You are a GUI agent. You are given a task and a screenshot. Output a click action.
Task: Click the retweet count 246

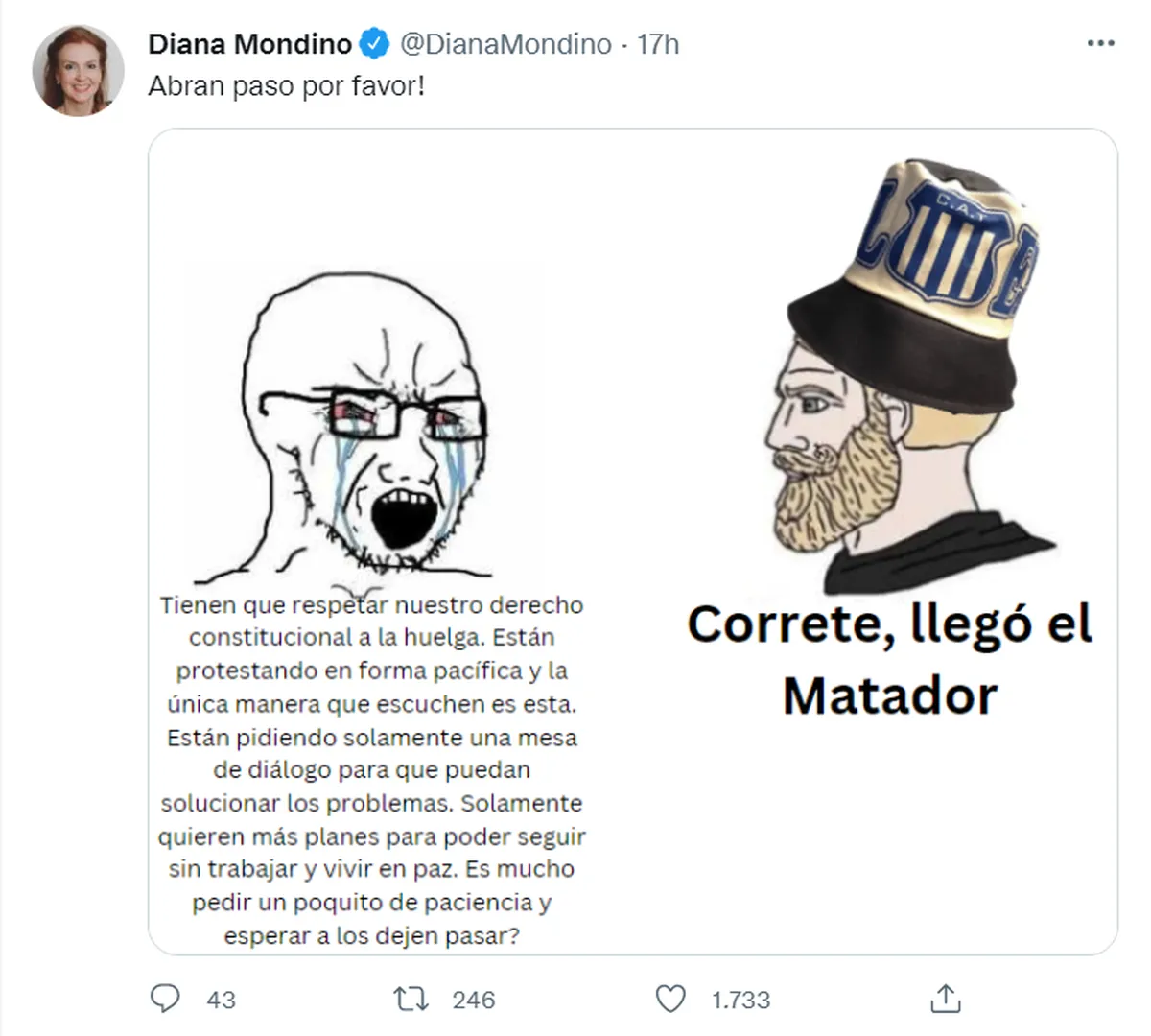[474, 1000]
